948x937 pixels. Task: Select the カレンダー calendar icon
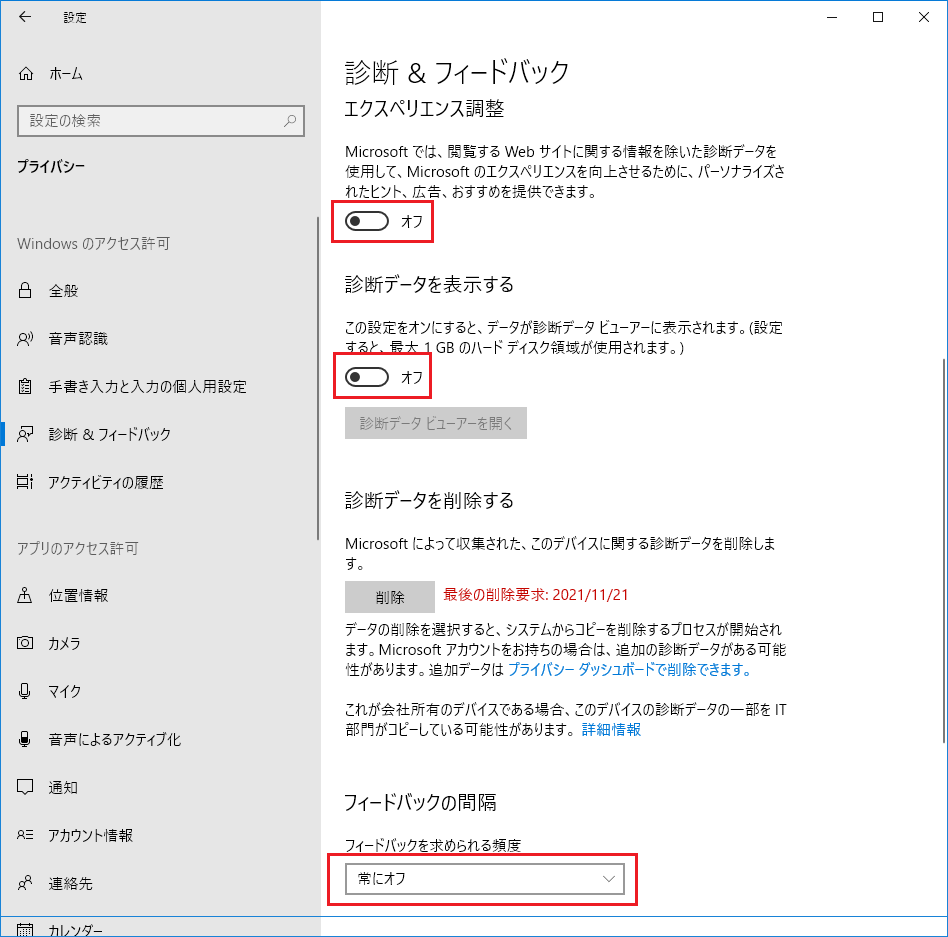[25, 930]
